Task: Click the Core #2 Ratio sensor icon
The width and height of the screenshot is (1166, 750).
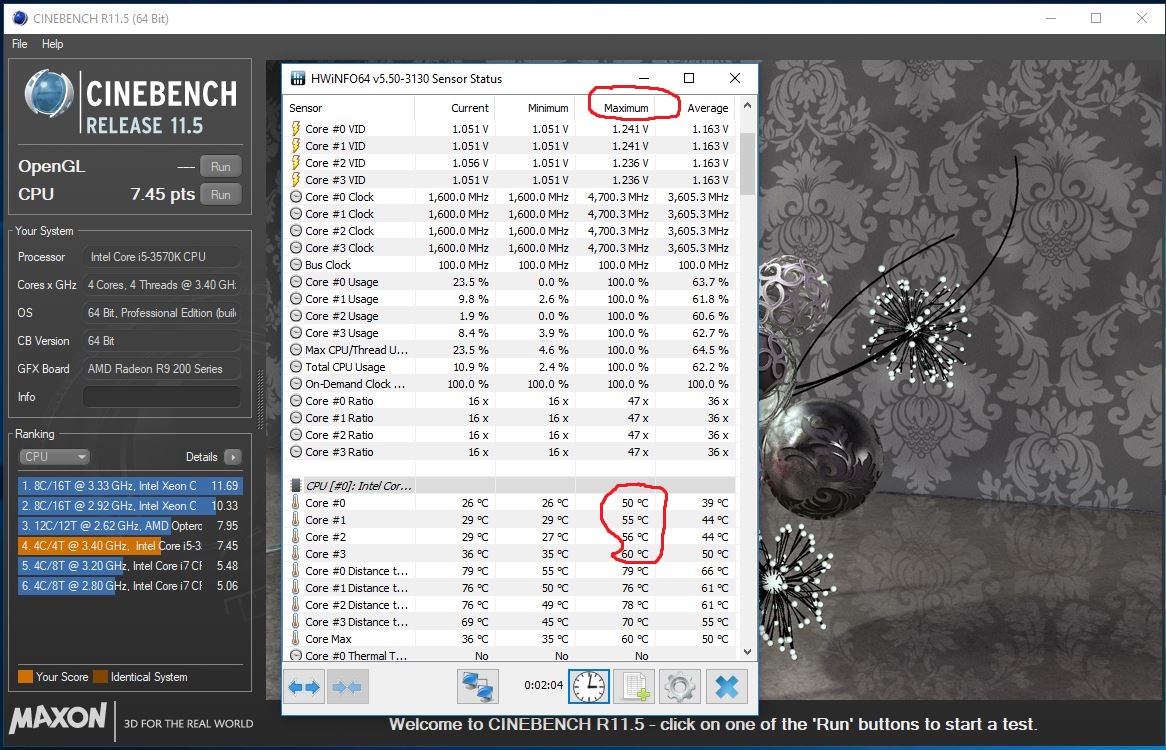Action: click(296, 435)
